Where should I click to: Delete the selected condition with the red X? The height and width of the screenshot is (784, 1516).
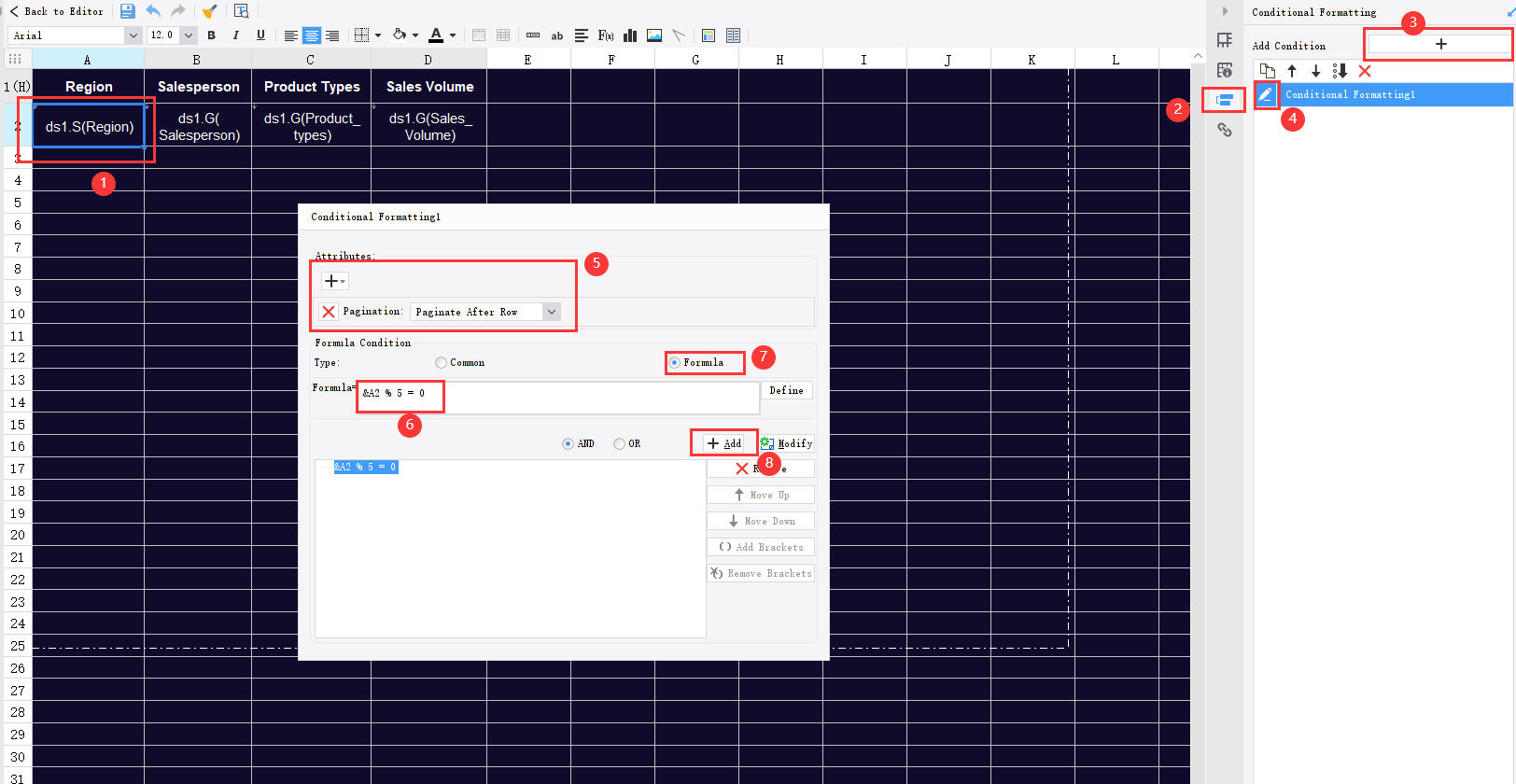click(1365, 71)
